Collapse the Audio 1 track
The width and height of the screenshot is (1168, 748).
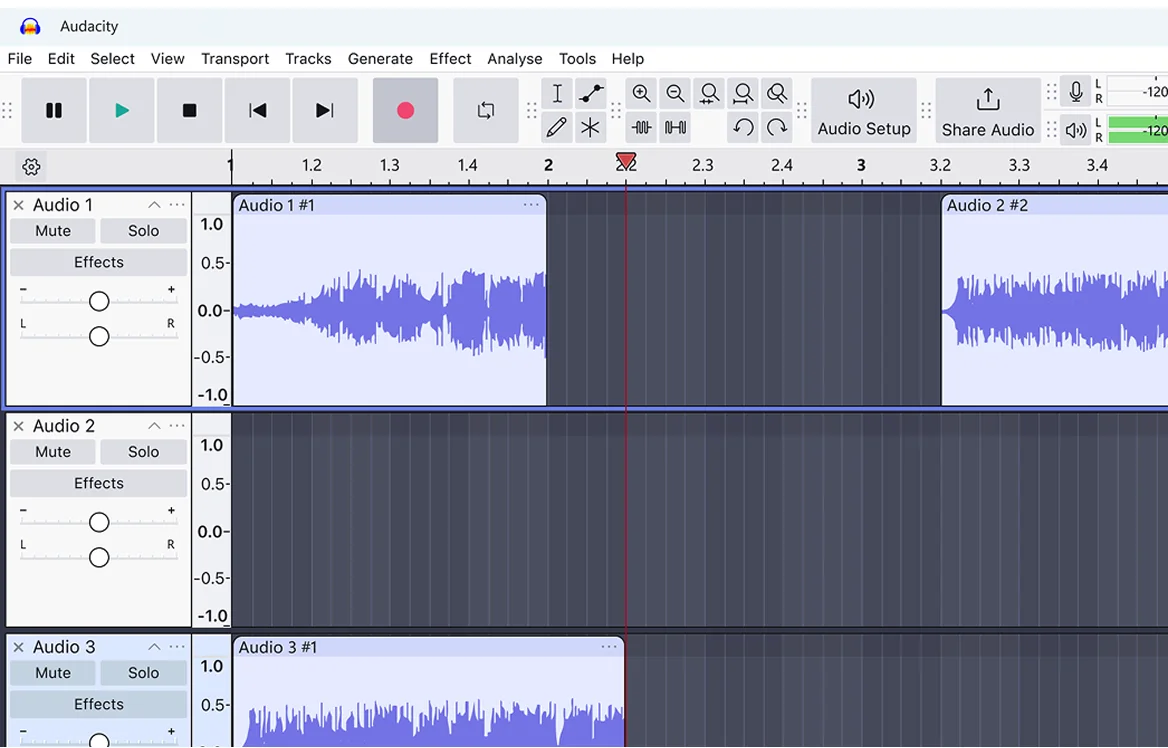pyautogui.click(x=155, y=204)
